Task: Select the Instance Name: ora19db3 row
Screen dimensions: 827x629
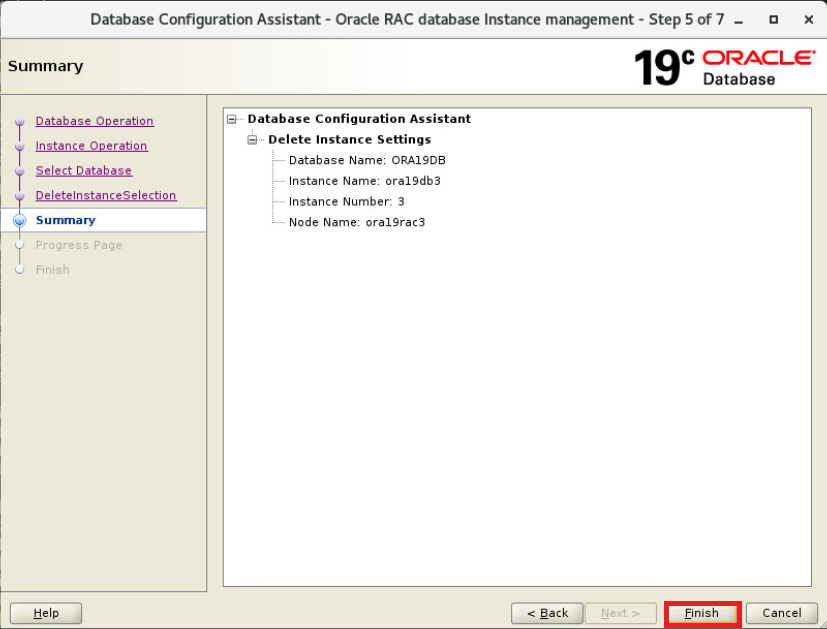Action: click(x=364, y=180)
